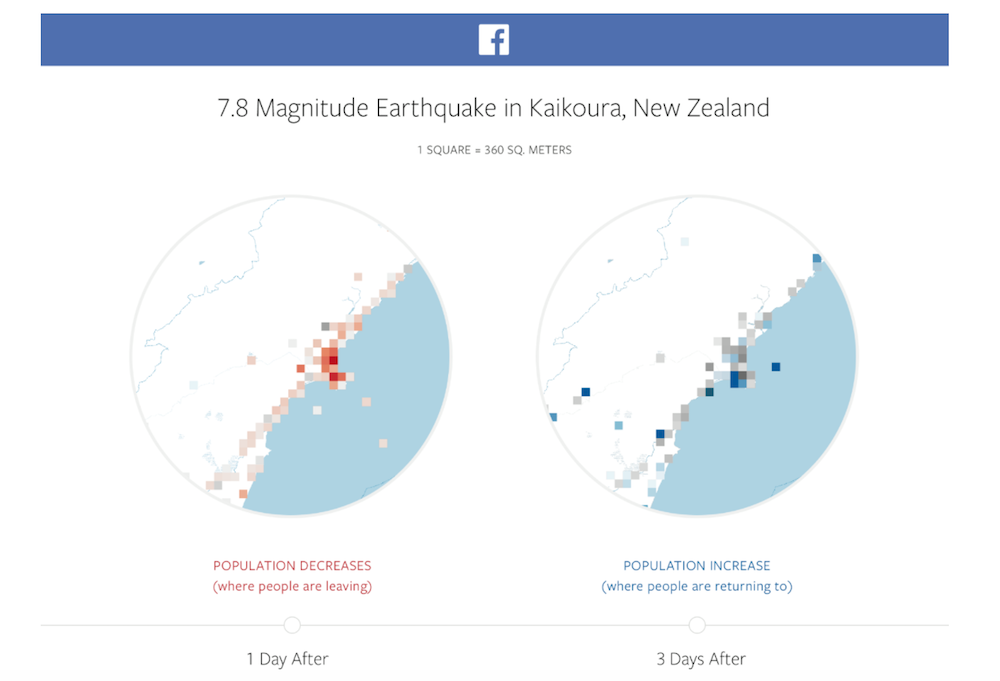Click the darkest red square on left map

click(334, 360)
